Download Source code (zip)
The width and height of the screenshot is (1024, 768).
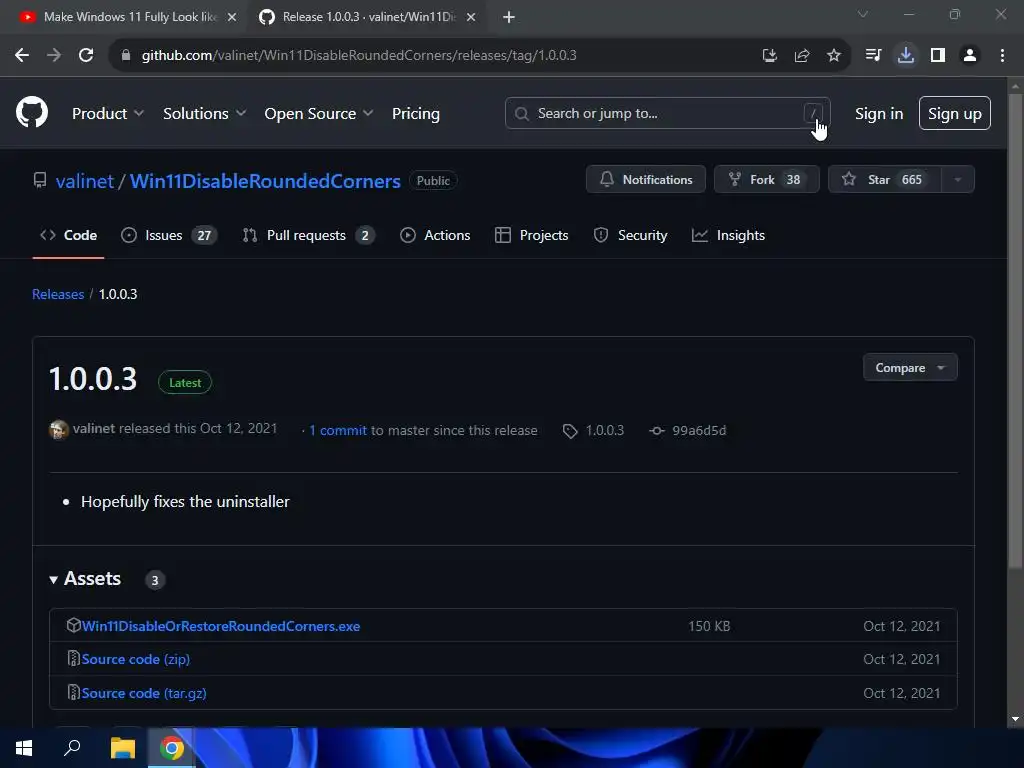[136, 659]
